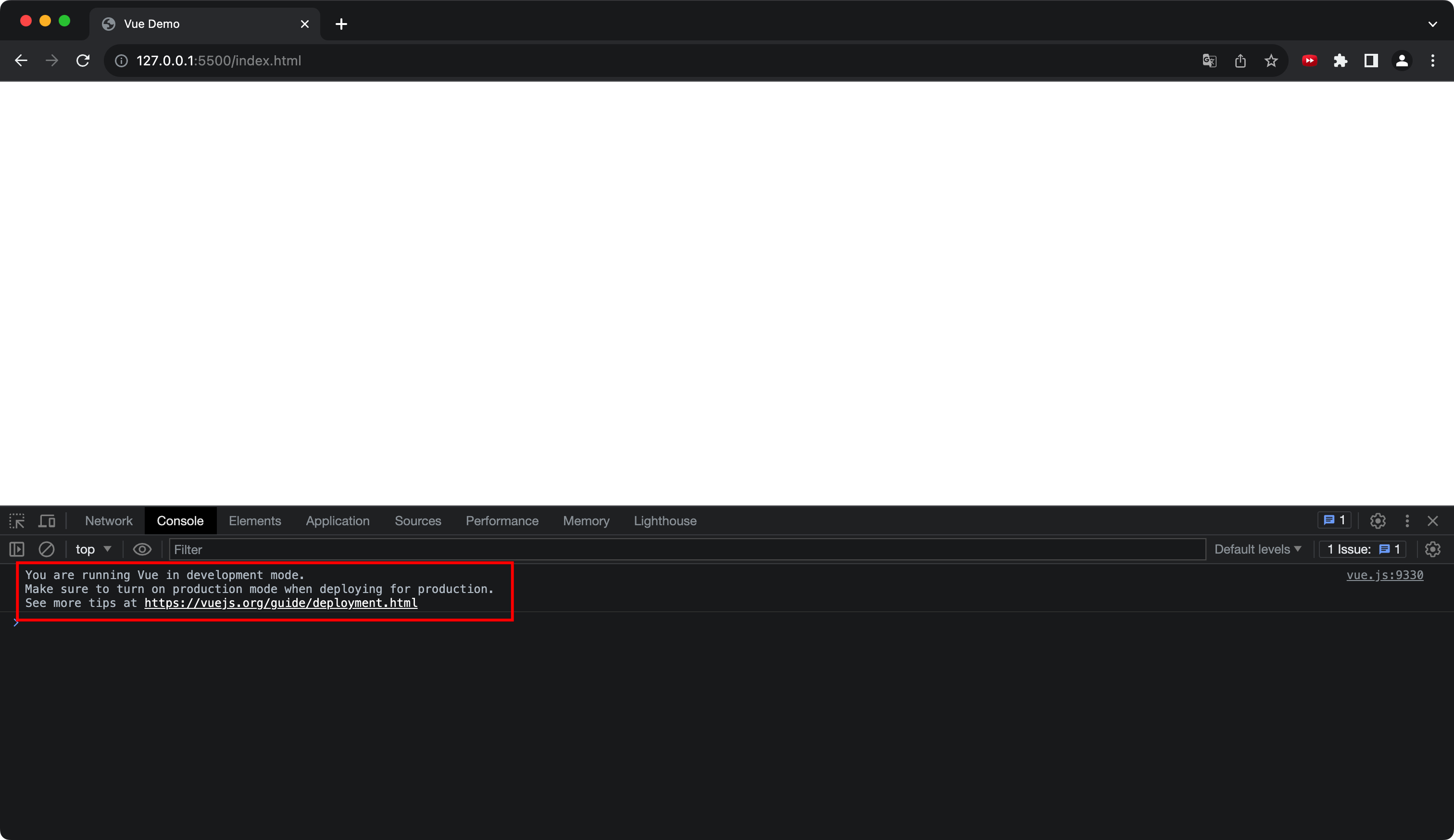Open the console settings gear icon
The image size is (1454, 840).
pos(1433,549)
